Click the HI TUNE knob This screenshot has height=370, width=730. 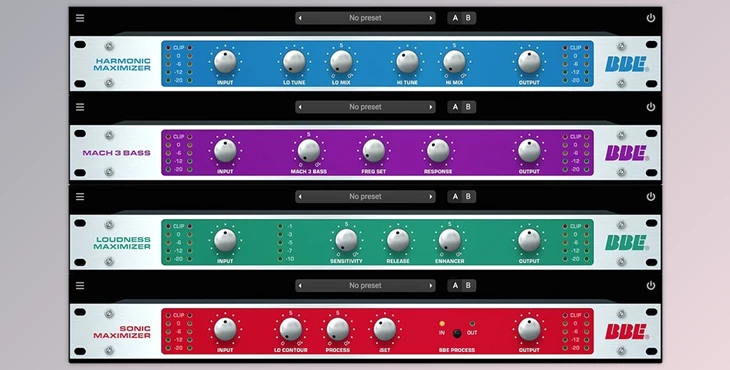tap(407, 62)
